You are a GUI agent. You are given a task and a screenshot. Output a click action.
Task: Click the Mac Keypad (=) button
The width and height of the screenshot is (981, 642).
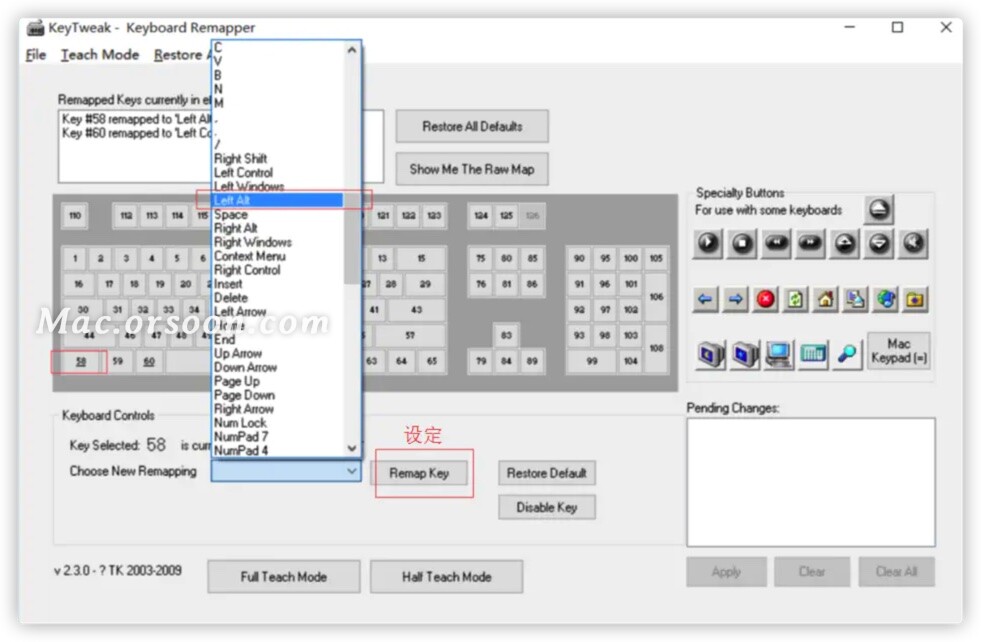click(898, 351)
